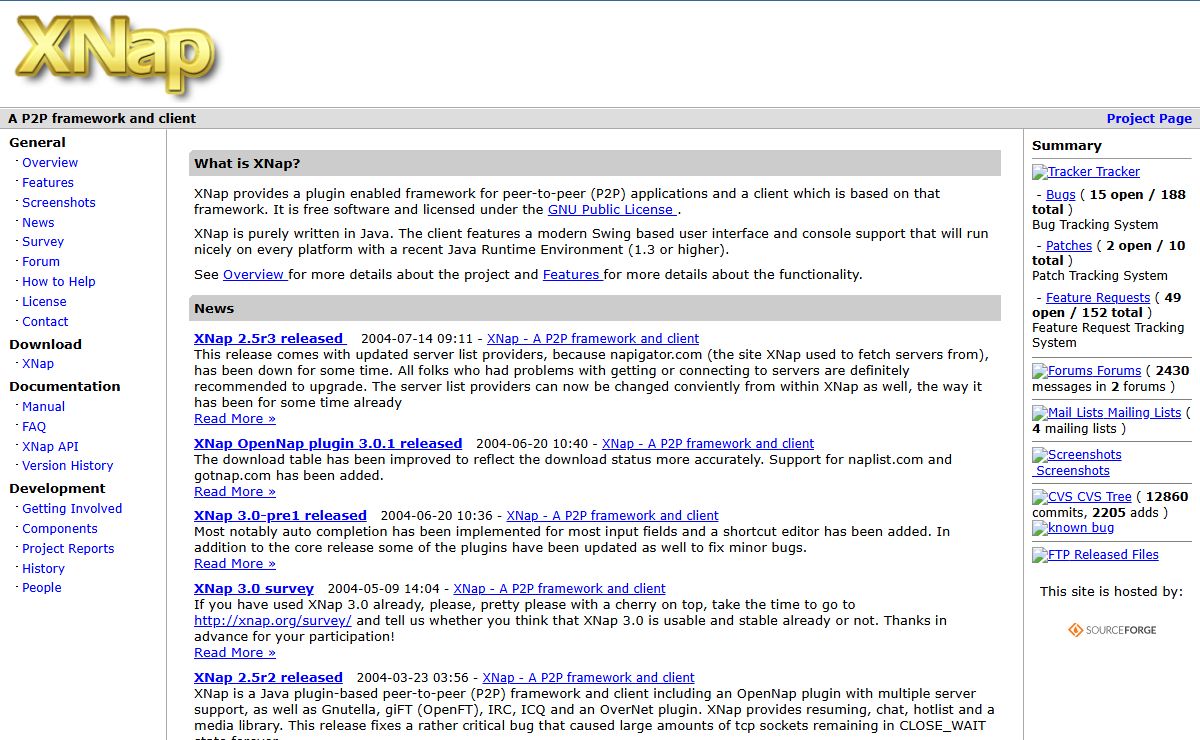The image size is (1200, 740).
Task: Open the People link
Action: [42, 588]
